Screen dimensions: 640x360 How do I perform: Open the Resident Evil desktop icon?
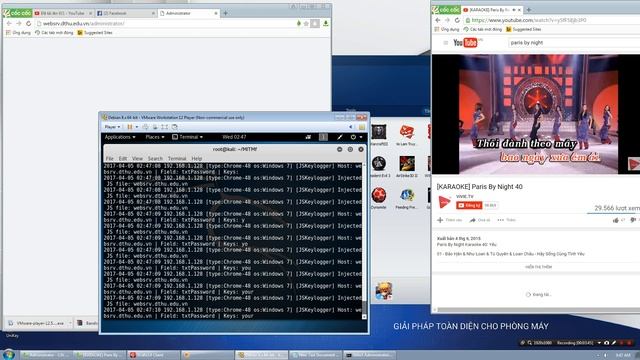tap(379, 164)
